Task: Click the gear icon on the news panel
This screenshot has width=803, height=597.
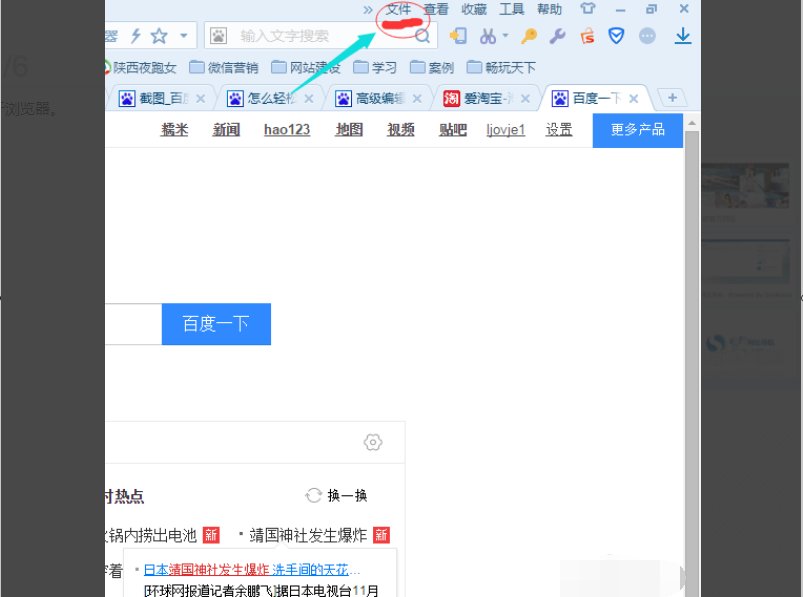Action: point(372,441)
